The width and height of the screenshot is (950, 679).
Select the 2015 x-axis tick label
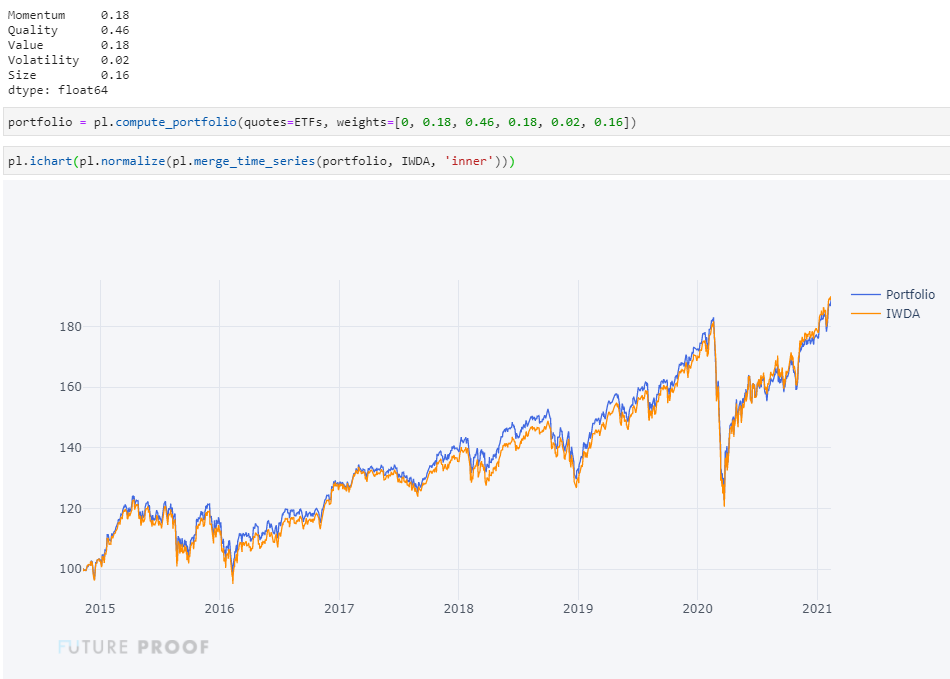[99, 608]
